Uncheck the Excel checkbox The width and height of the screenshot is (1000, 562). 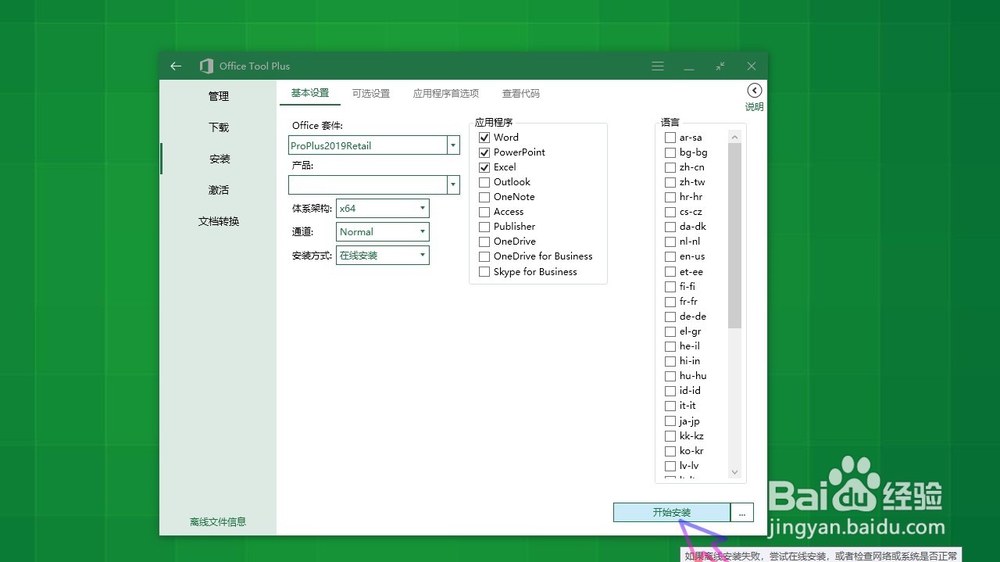[x=484, y=167]
